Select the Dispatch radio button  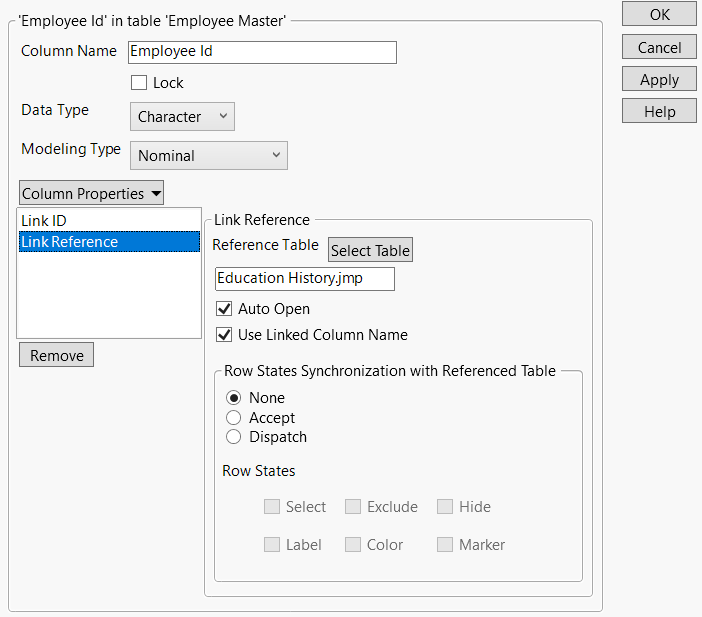click(x=234, y=437)
